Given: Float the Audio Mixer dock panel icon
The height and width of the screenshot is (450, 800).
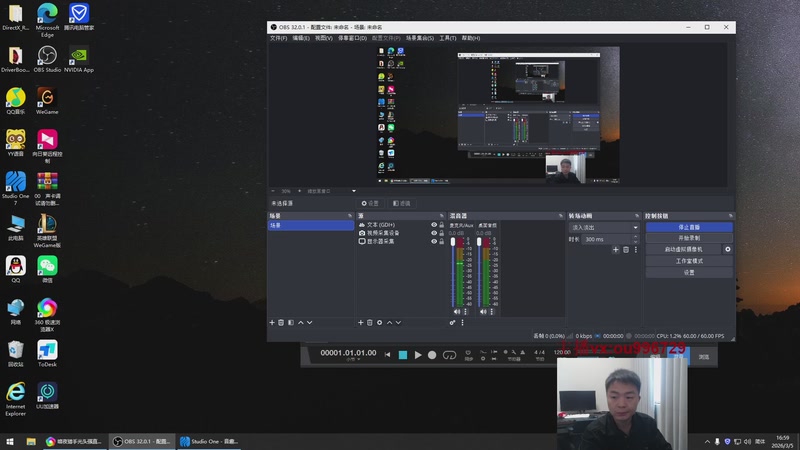Looking at the screenshot, I should 561,216.
